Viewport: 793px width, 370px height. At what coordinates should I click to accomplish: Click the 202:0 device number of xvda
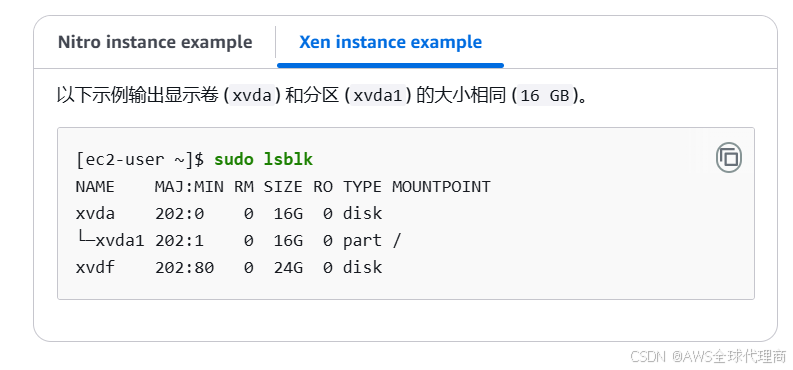(179, 214)
